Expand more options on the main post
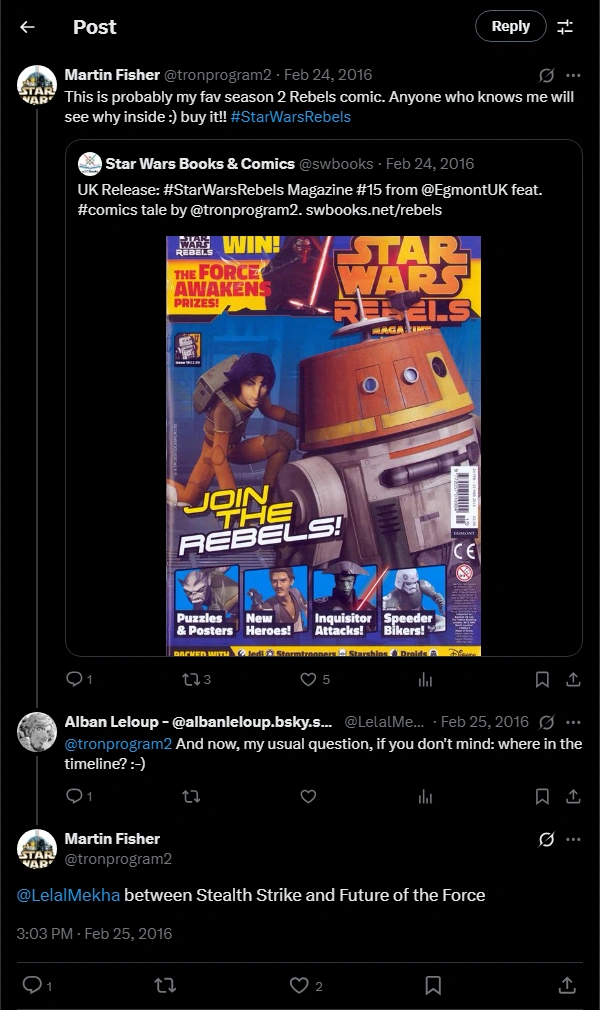Screen dimensions: 600x1010 [x=573, y=839]
